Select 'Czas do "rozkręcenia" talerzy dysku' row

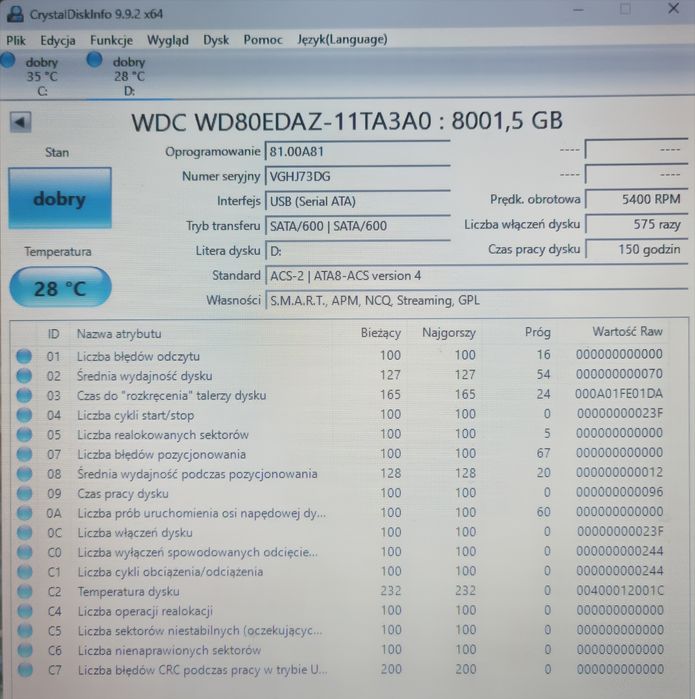pyautogui.click(x=172, y=395)
